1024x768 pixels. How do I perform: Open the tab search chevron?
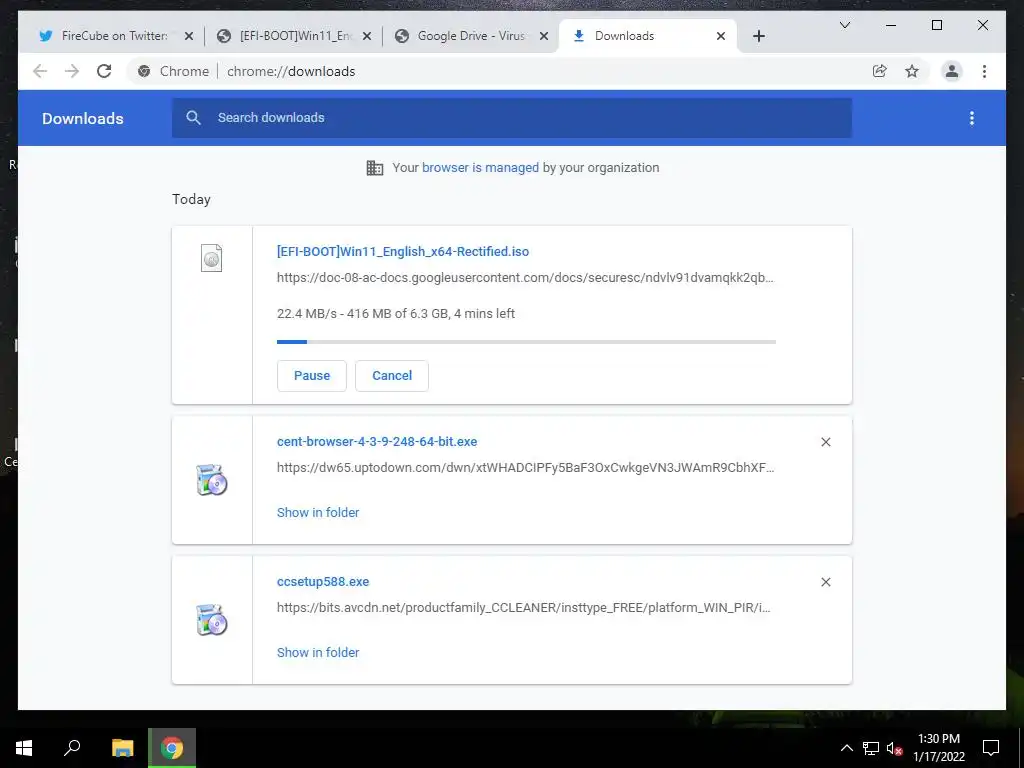844,25
